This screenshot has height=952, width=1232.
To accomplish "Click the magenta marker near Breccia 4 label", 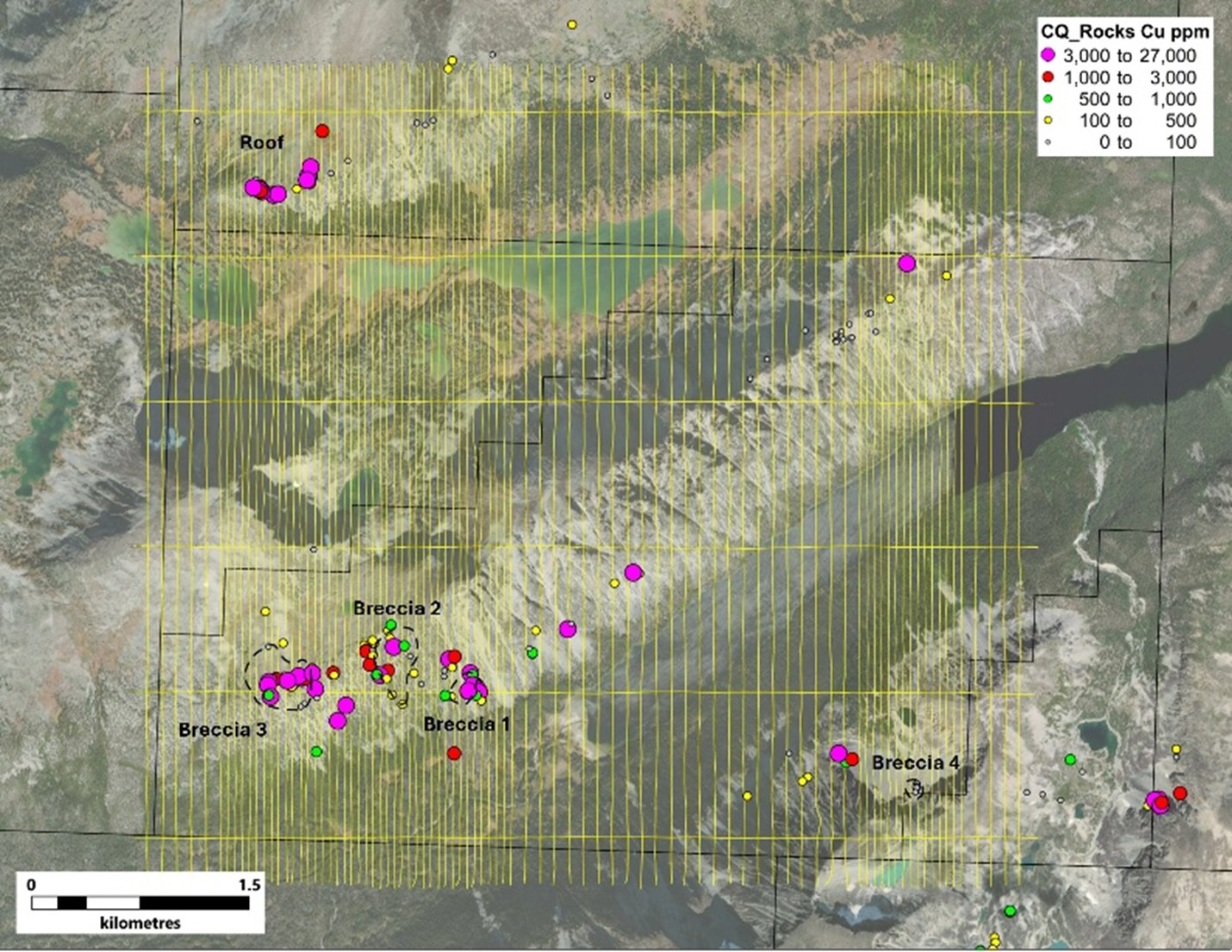I will (x=837, y=752).
